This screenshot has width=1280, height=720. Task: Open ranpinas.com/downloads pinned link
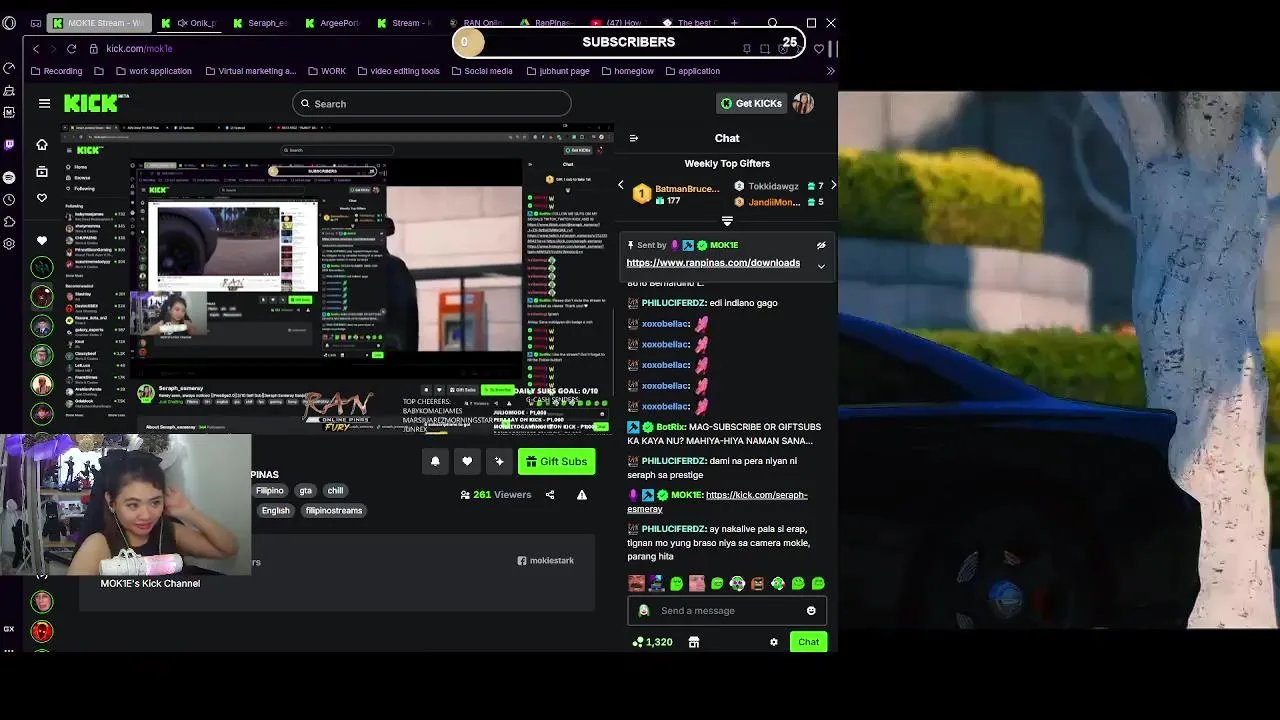click(713, 263)
